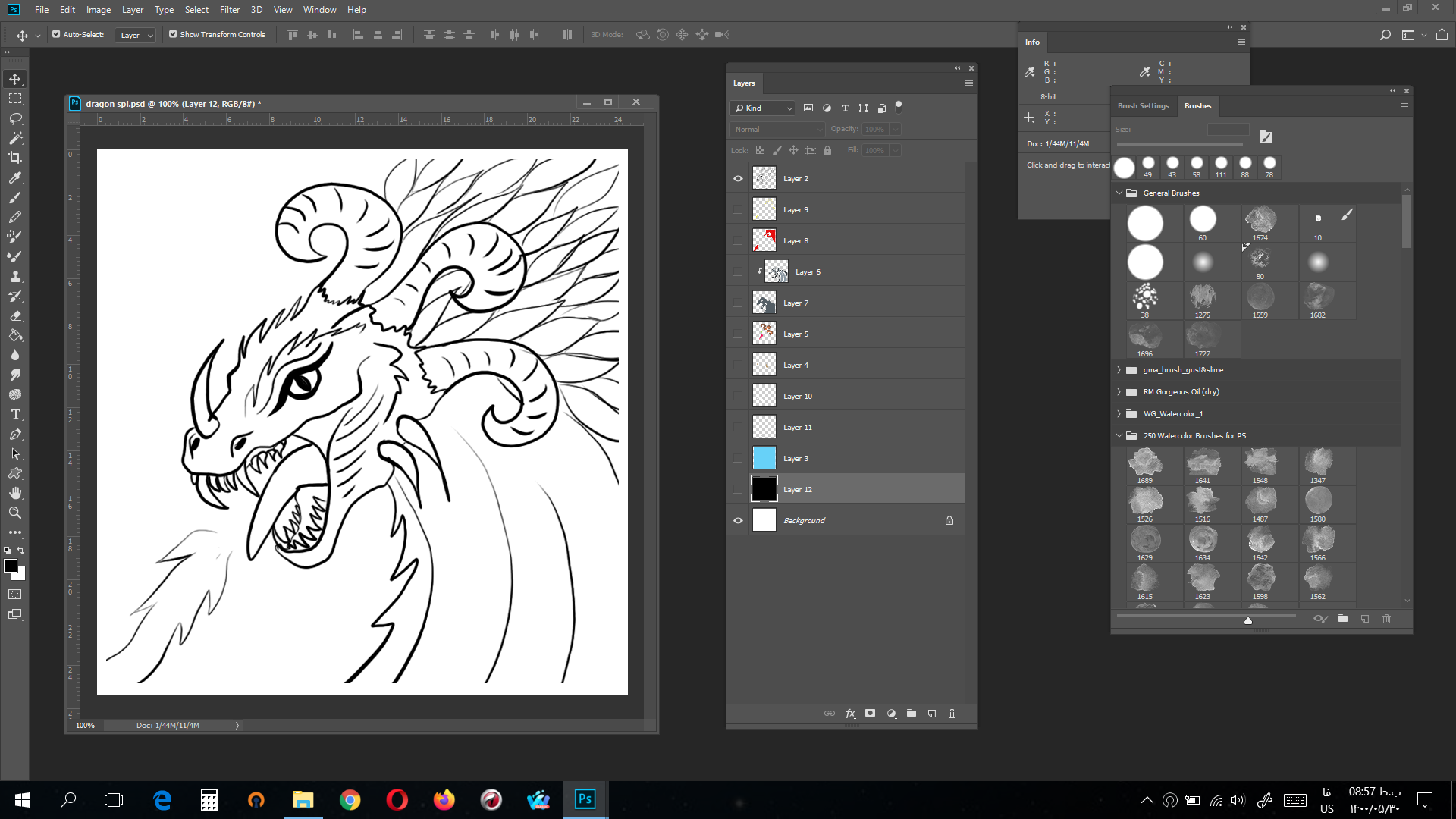Select the Crop tool
The width and height of the screenshot is (1456, 819).
(x=15, y=158)
